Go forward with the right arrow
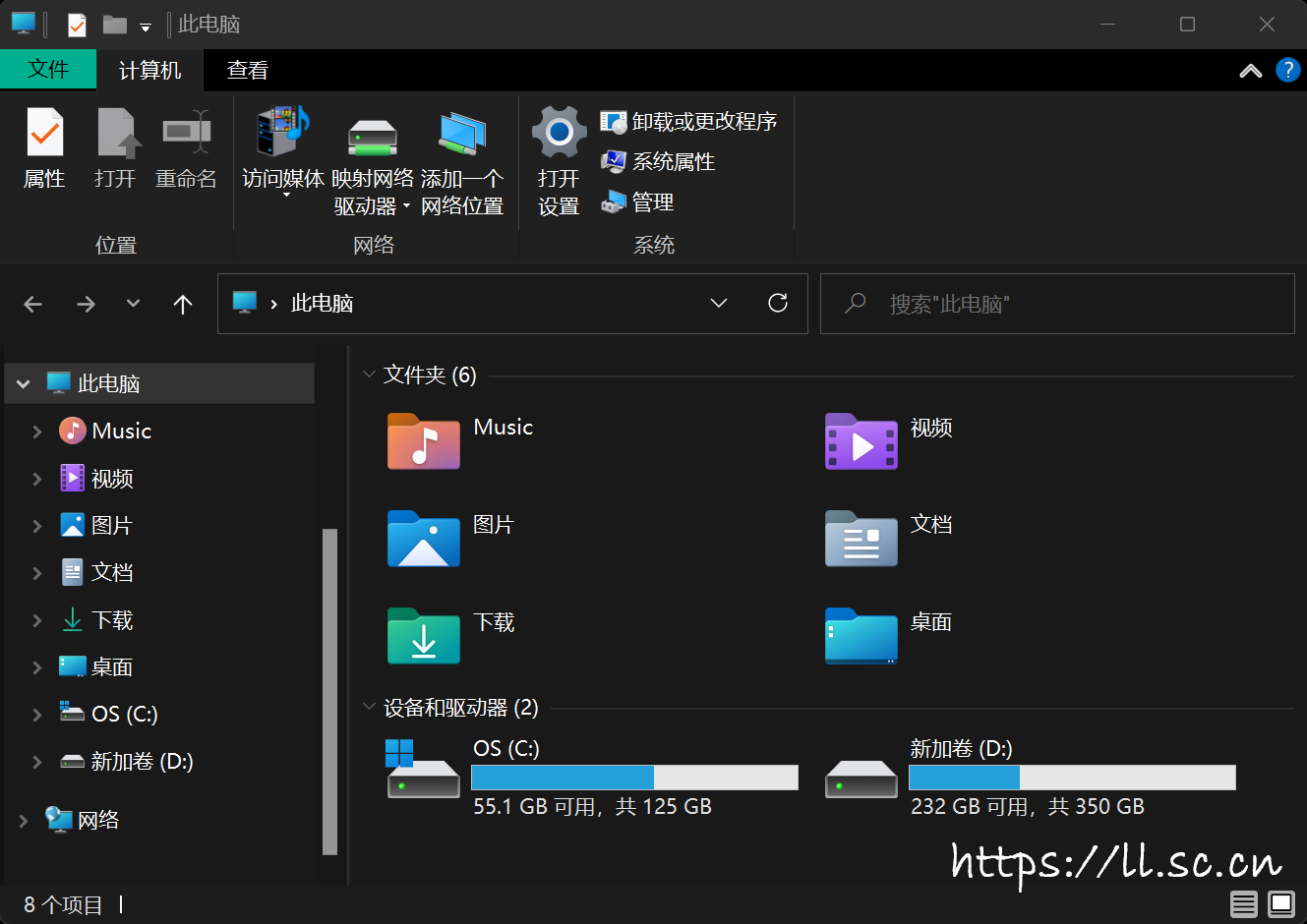The image size is (1307, 924). (87, 304)
